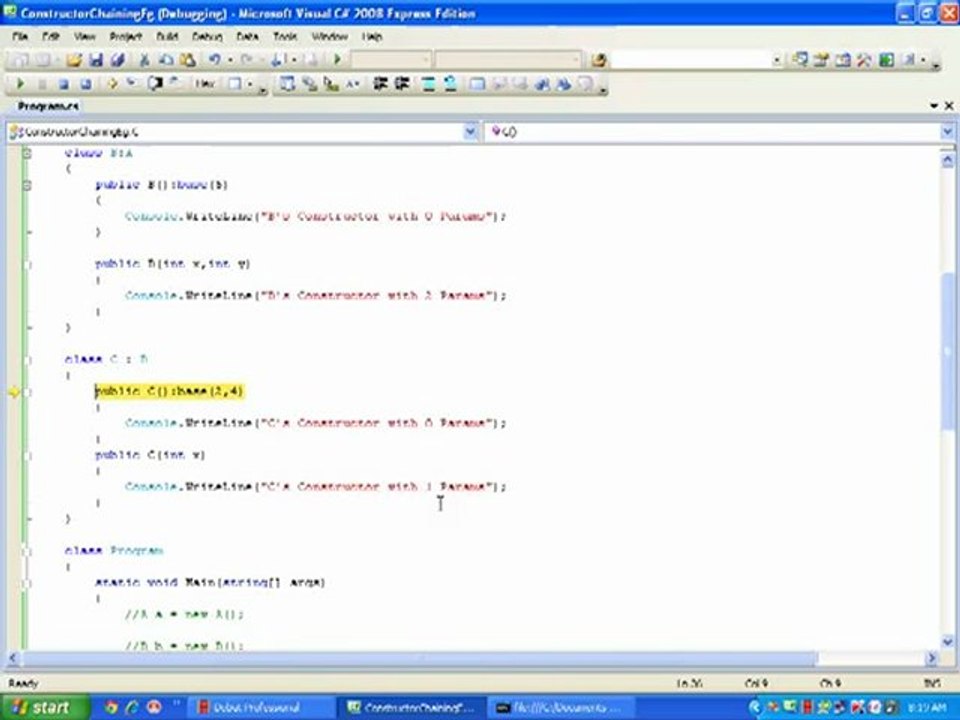Click the Copy icon in toolbar
This screenshot has height=720, width=960.
[166, 60]
